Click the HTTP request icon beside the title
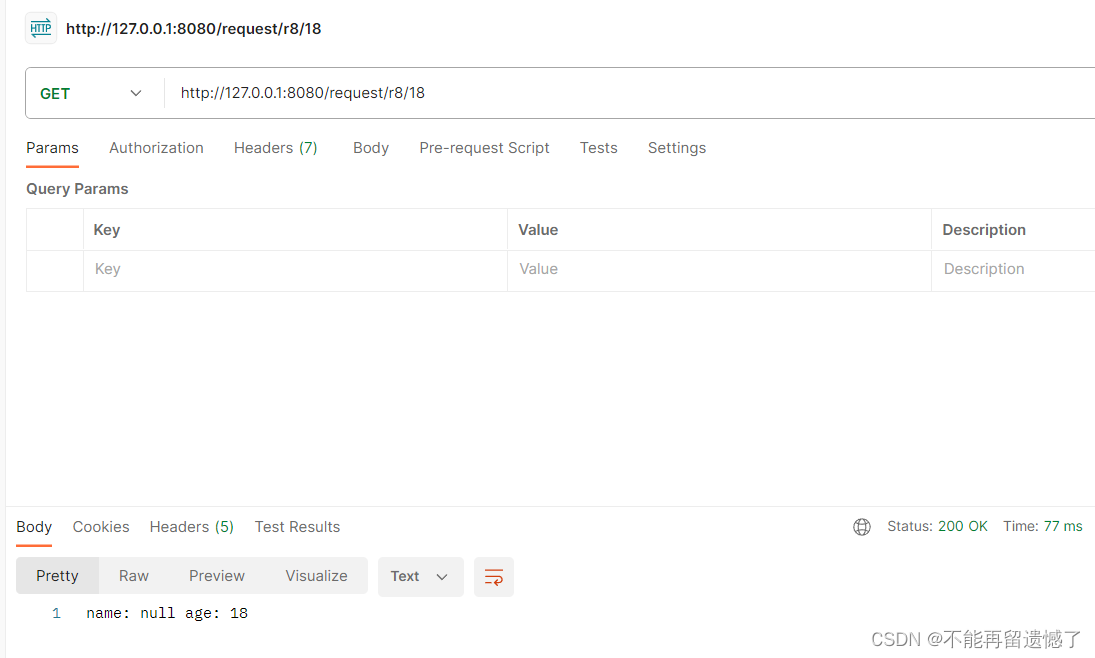The width and height of the screenshot is (1095, 658). [41, 29]
